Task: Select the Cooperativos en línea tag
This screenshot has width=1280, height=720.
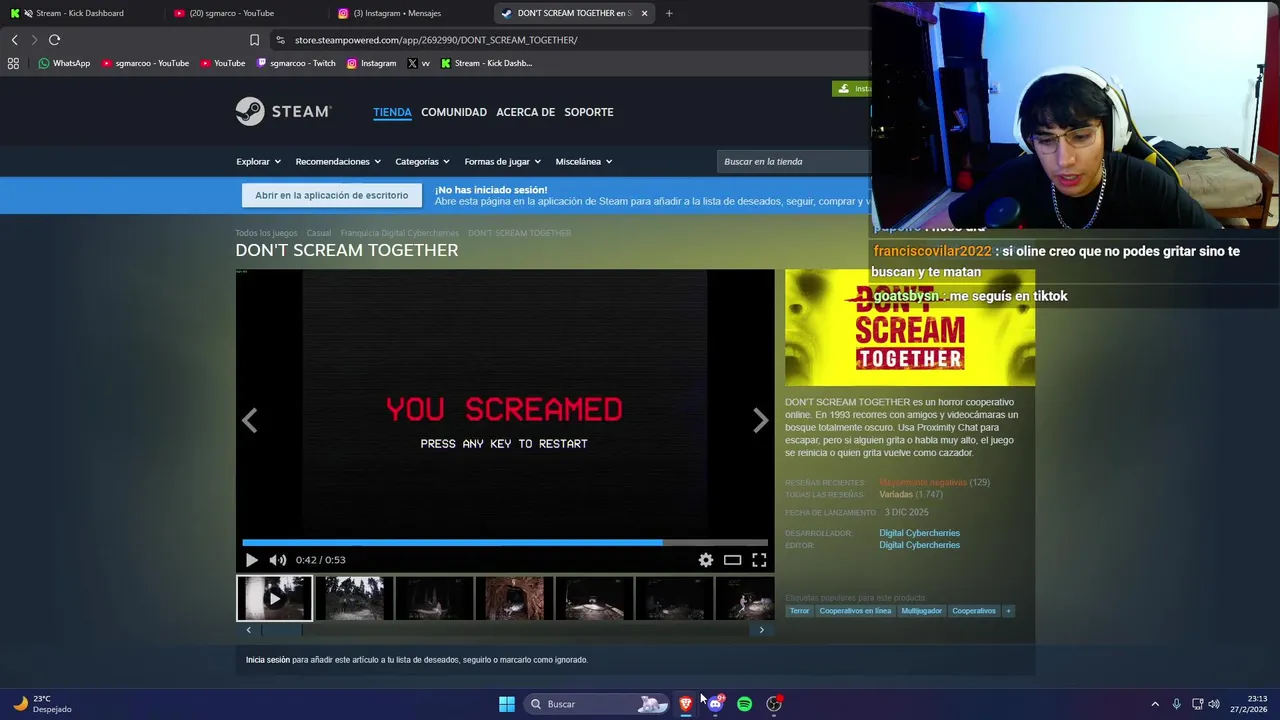Action: [855, 611]
